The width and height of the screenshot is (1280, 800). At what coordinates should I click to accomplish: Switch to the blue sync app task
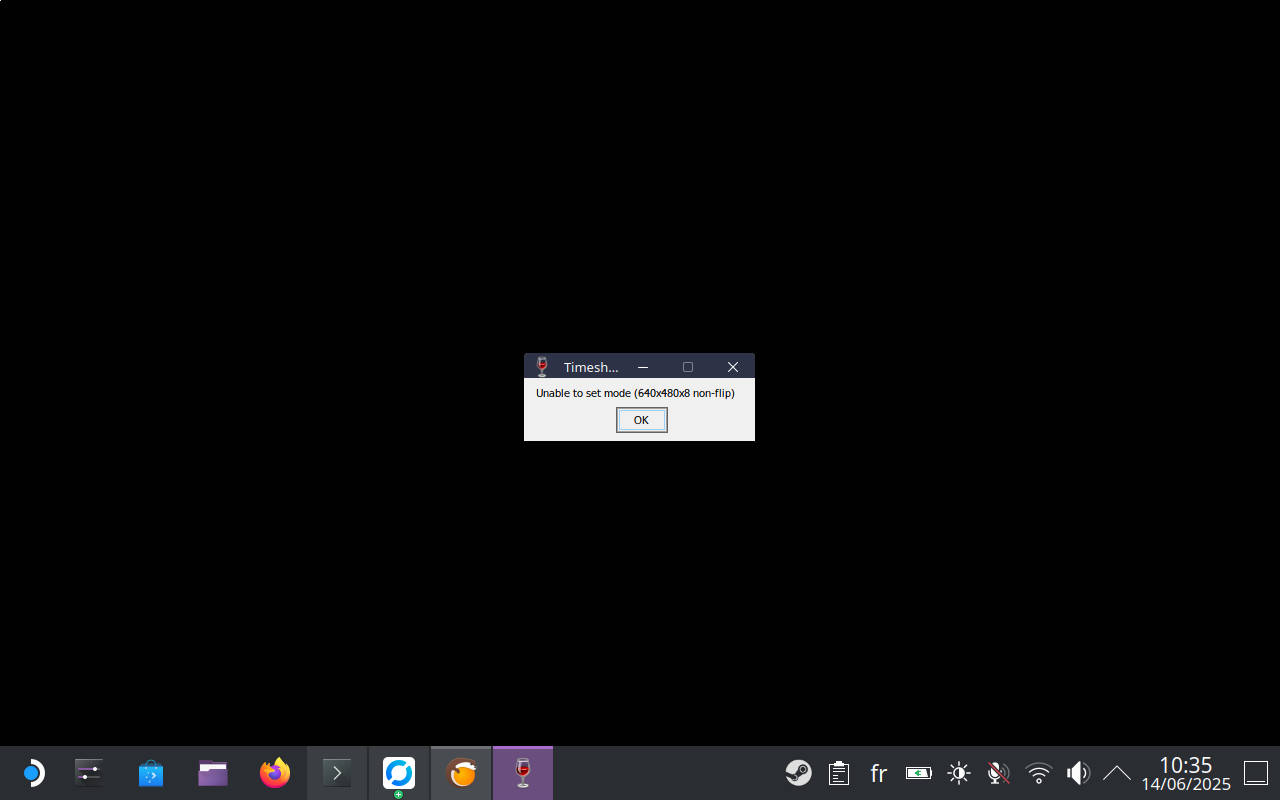tap(399, 773)
